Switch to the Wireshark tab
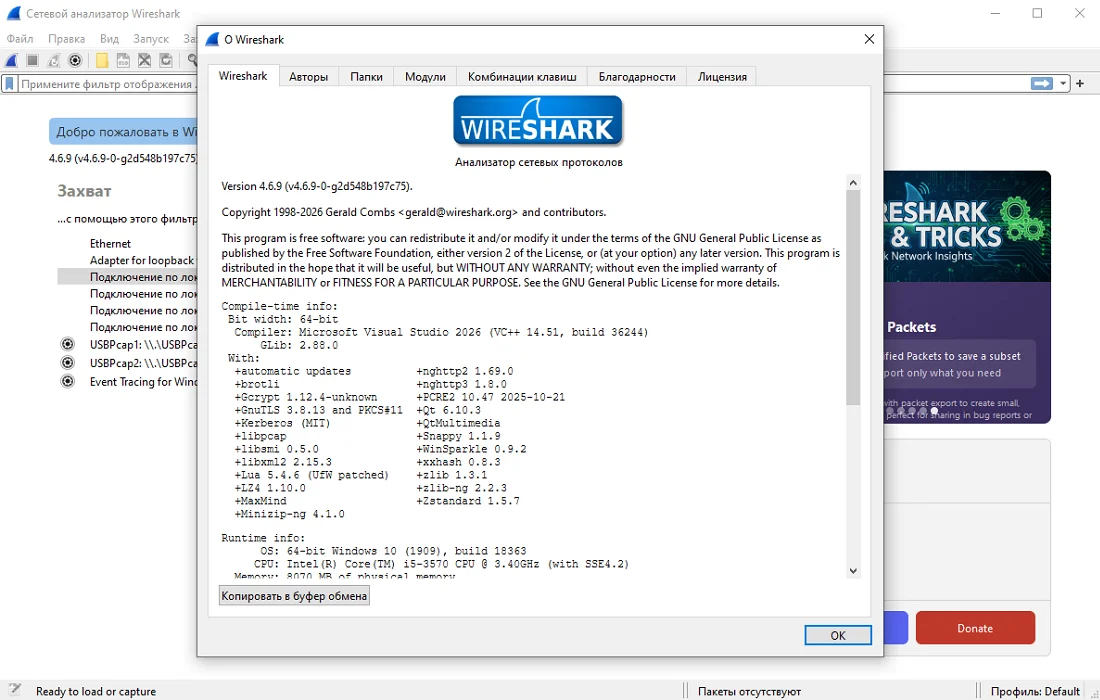The width and height of the screenshot is (1100, 700). coord(243,76)
